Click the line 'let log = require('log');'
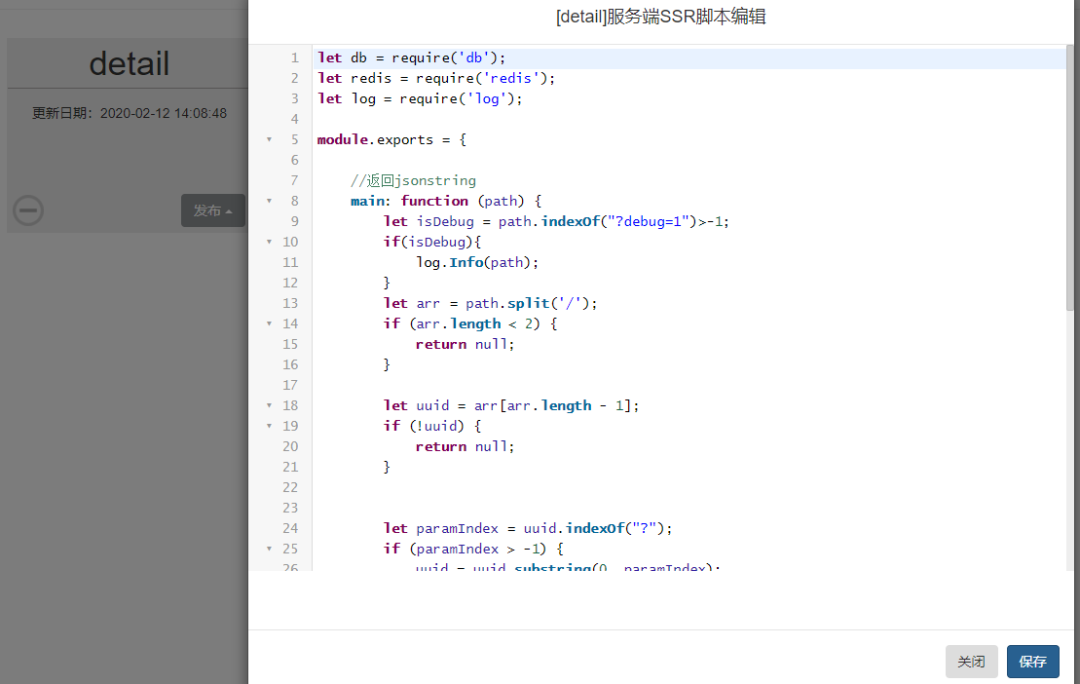The width and height of the screenshot is (1080, 684). point(419,99)
